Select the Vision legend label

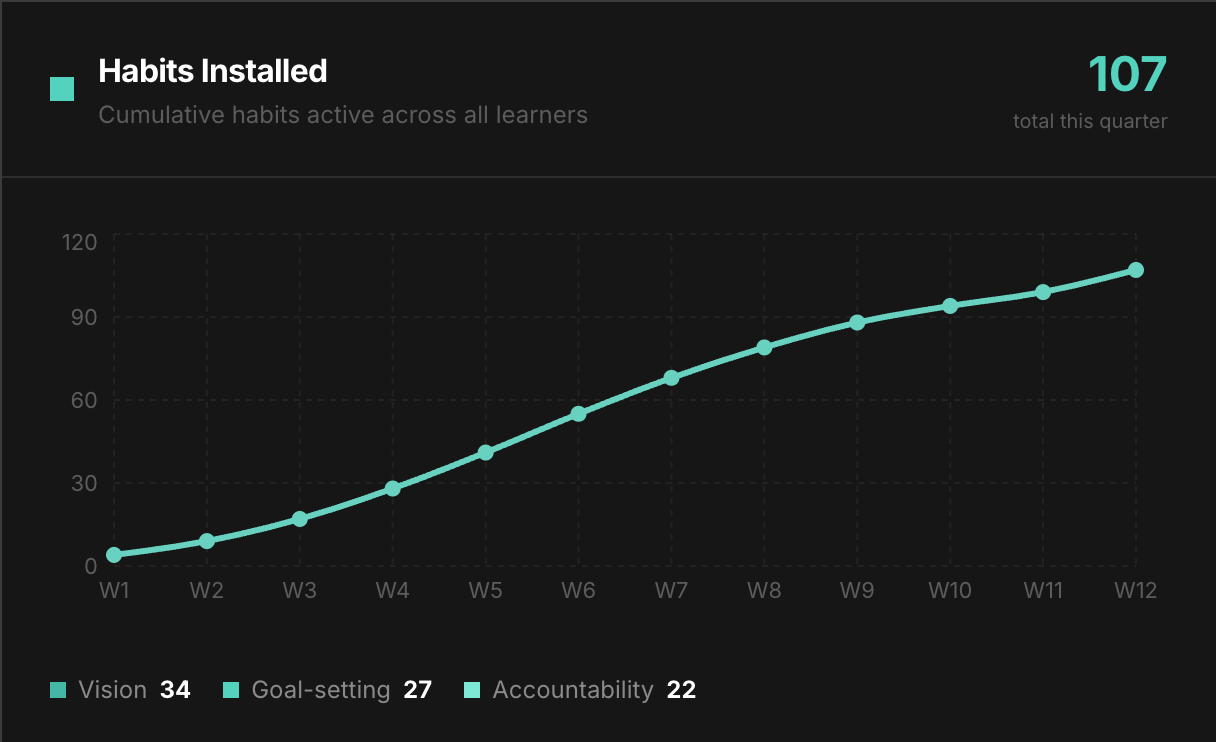tap(112, 690)
